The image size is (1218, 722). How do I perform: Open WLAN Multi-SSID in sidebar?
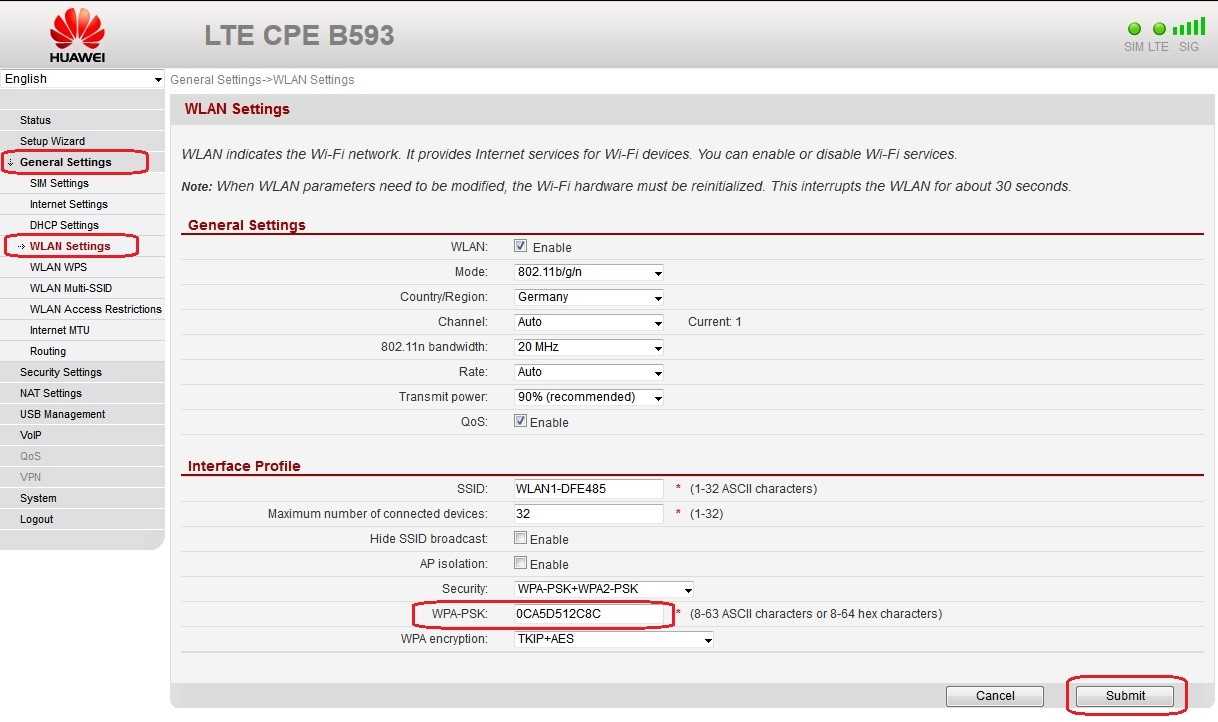(x=71, y=288)
